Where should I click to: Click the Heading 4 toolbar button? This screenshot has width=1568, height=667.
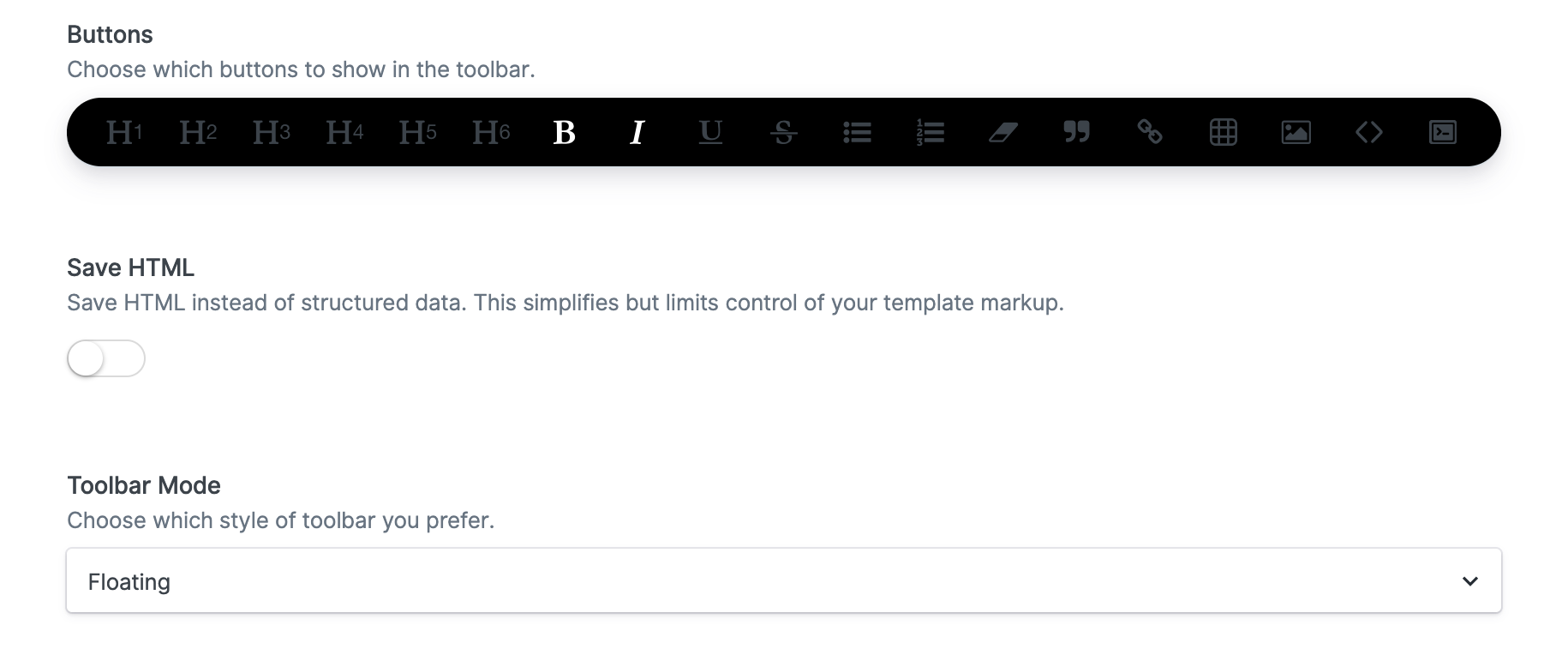tap(343, 132)
